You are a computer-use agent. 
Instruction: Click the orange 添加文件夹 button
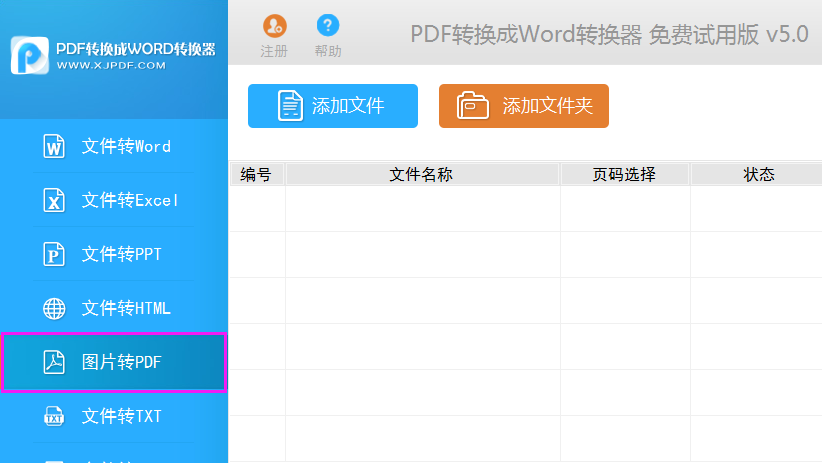[524, 106]
